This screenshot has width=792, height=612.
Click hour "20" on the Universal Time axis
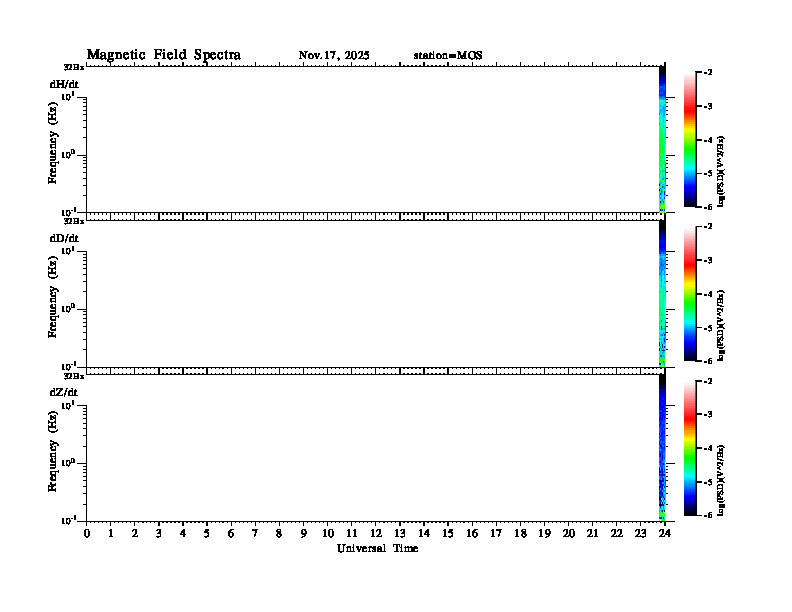point(568,534)
